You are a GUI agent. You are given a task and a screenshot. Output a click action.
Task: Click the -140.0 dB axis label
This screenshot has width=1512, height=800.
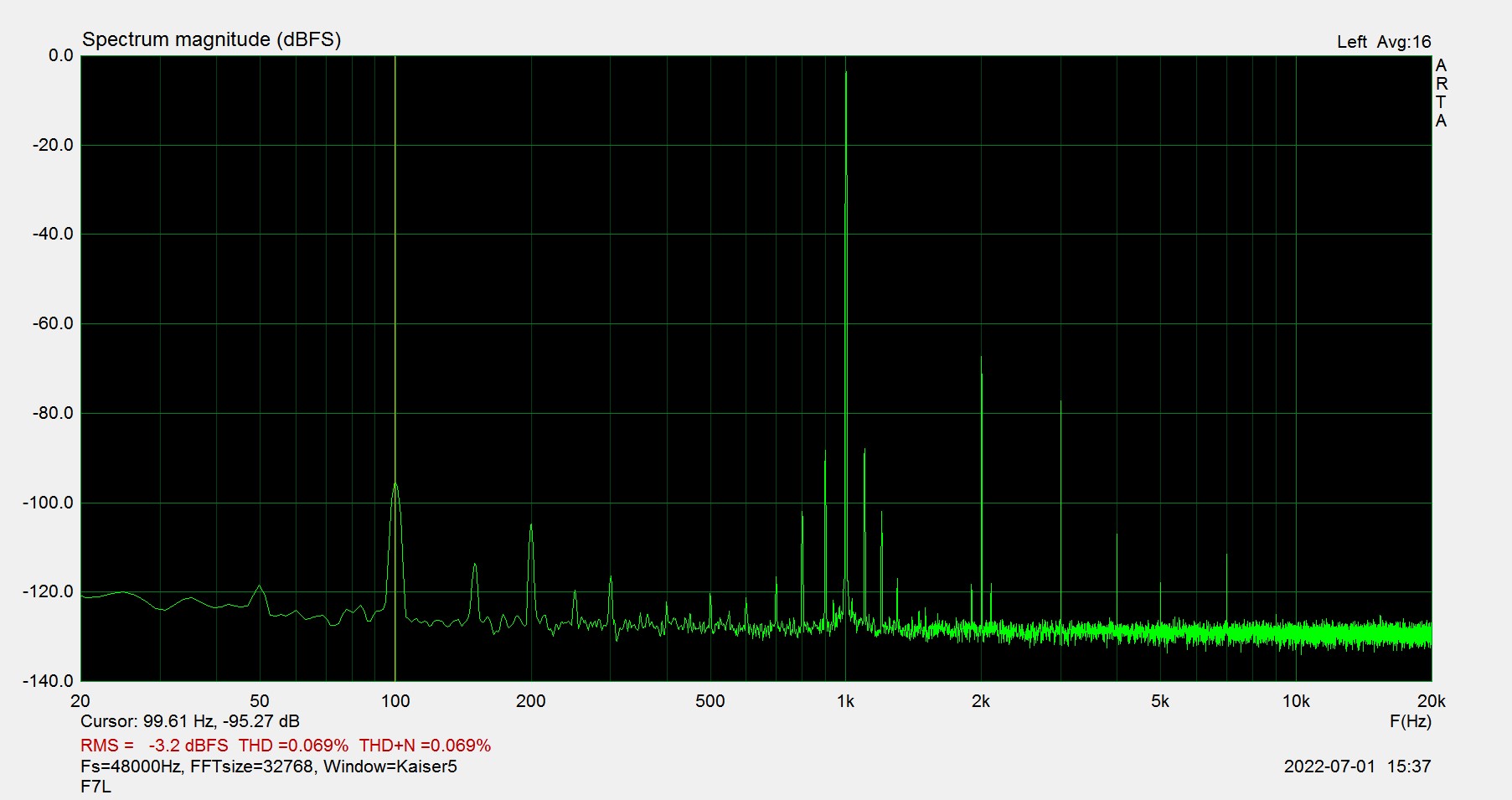49,681
